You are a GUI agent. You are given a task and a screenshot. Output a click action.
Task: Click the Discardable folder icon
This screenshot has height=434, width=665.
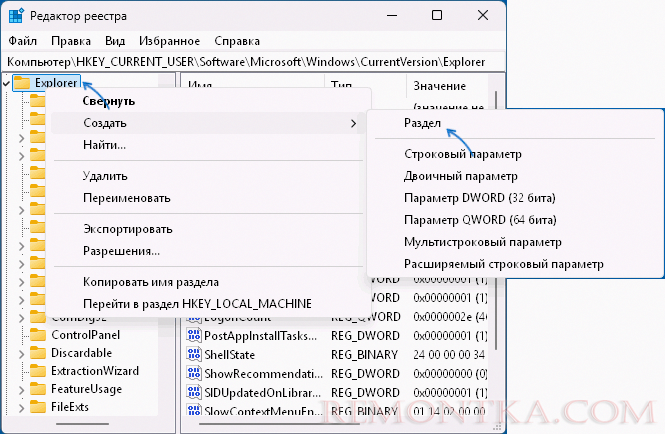(38, 353)
